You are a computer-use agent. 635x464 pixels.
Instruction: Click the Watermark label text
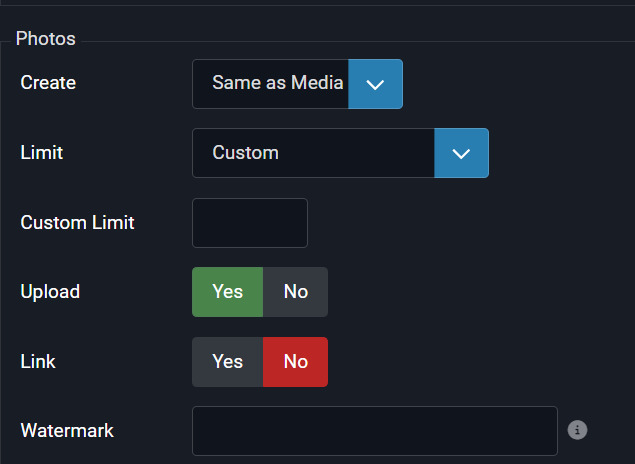pos(67,431)
